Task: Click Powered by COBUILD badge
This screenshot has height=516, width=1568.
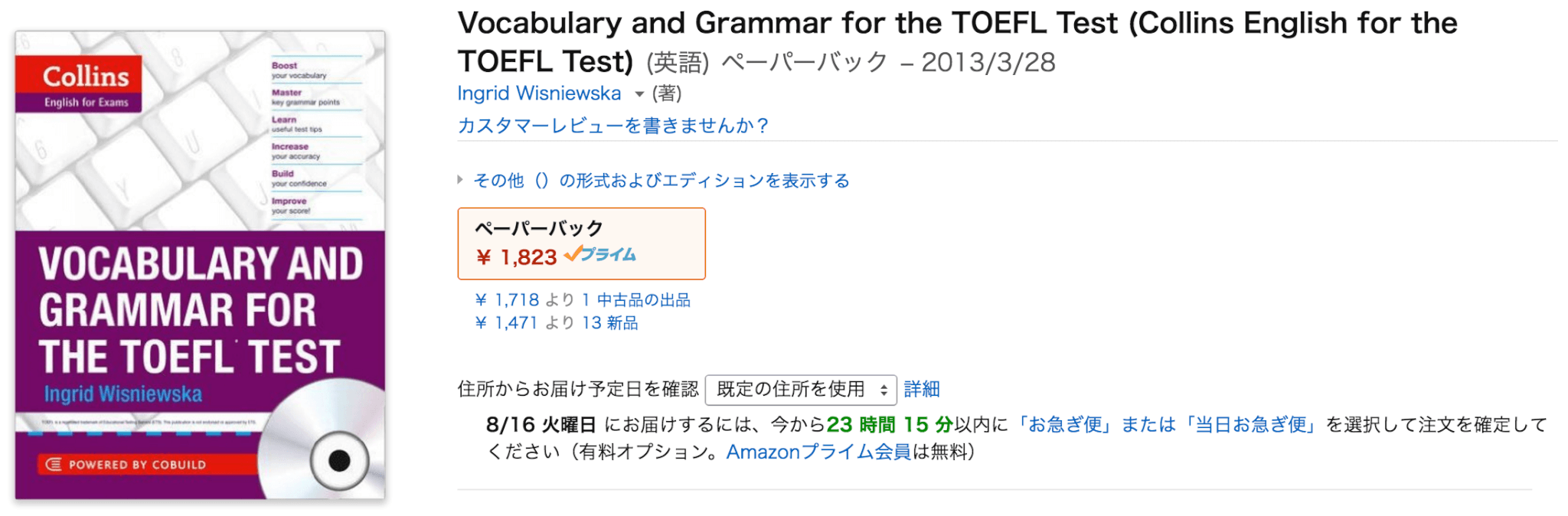Action: (138, 464)
